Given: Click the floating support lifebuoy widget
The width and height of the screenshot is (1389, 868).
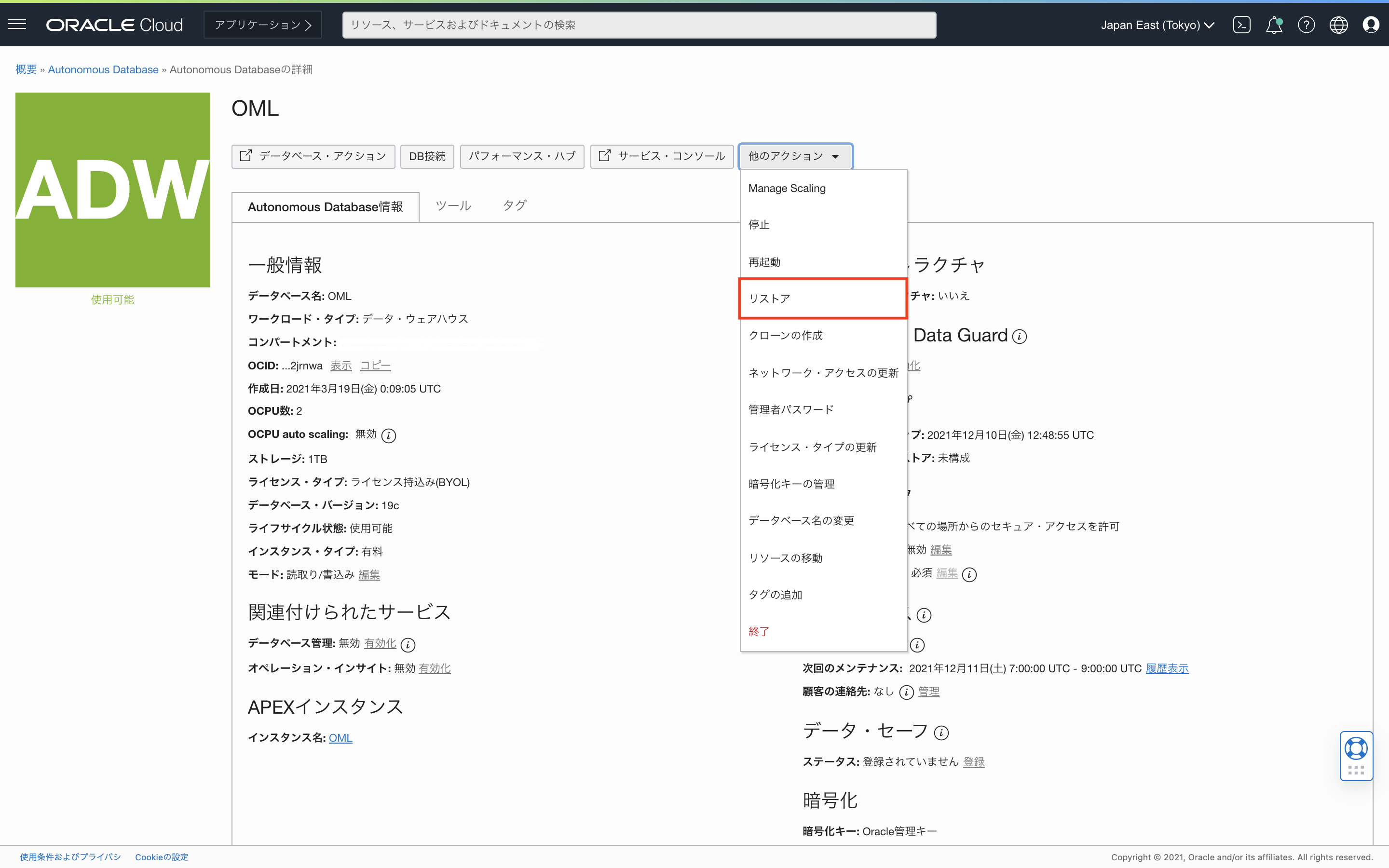Looking at the screenshot, I should click(x=1356, y=748).
